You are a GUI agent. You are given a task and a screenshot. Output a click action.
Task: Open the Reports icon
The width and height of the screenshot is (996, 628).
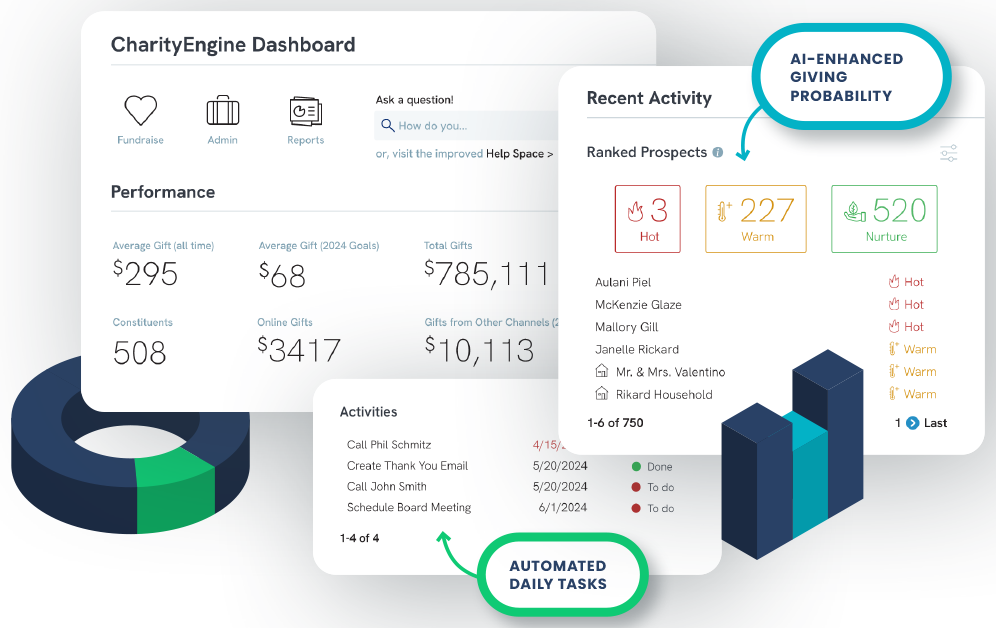[x=304, y=111]
